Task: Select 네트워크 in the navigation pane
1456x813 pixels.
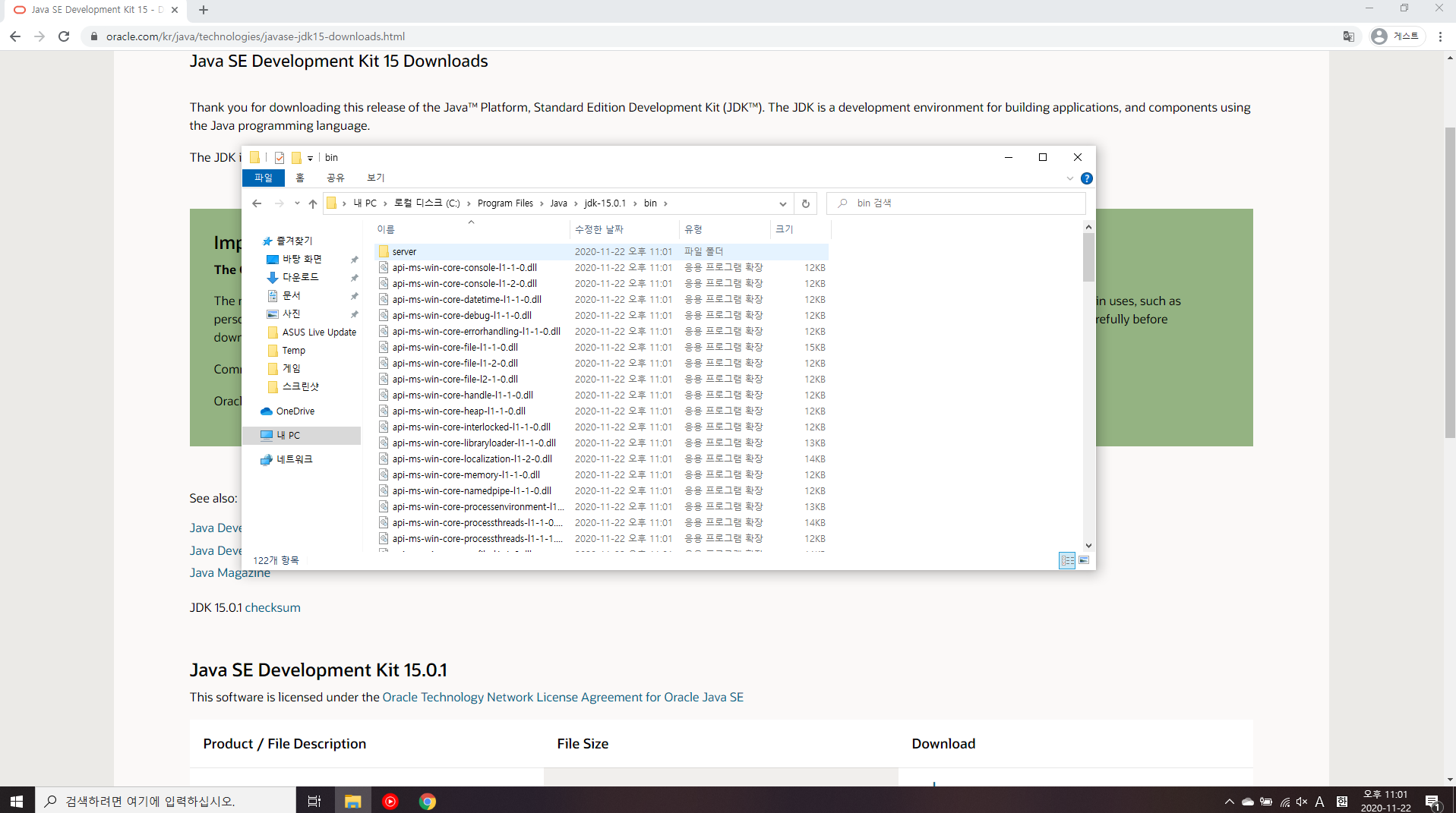Action: point(294,459)
